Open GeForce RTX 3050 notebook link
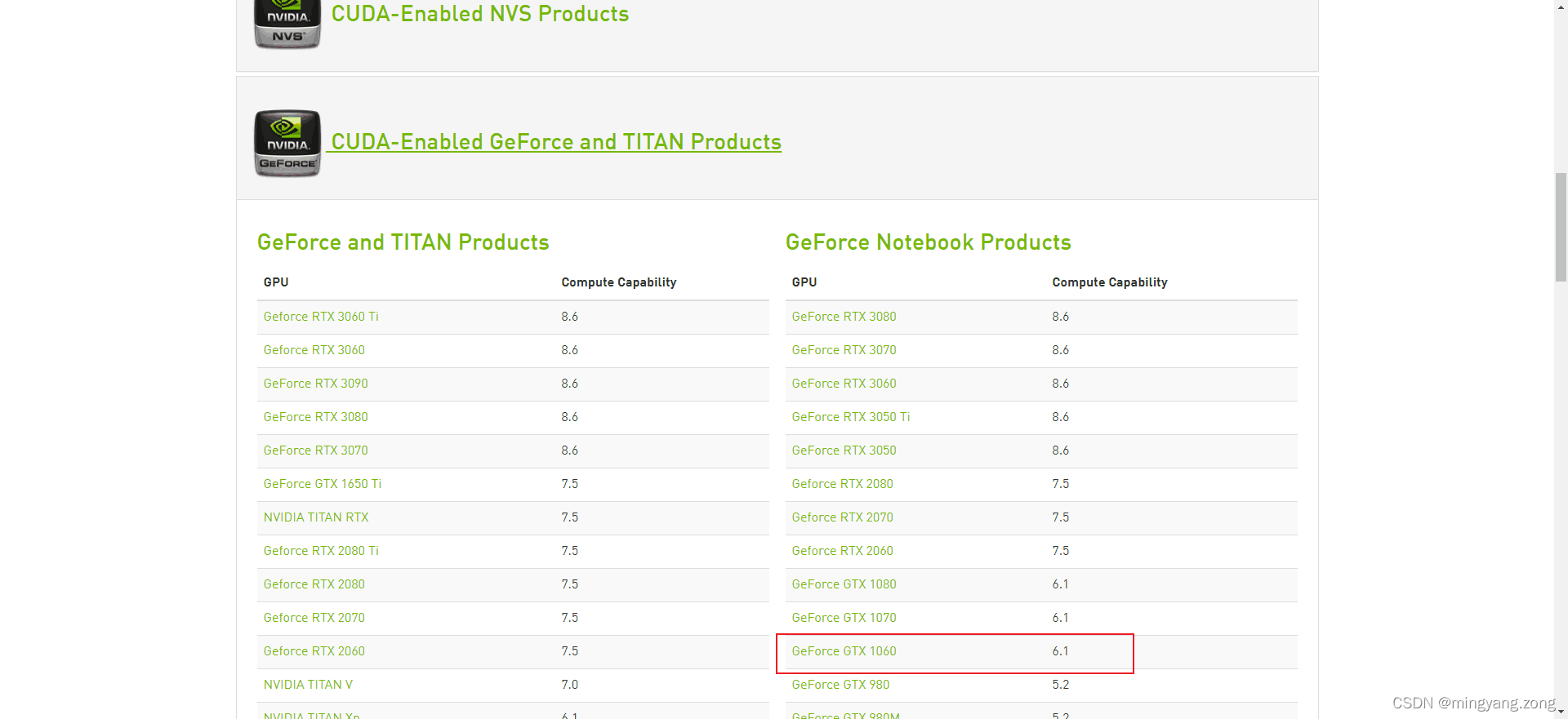 coord(844,450)
